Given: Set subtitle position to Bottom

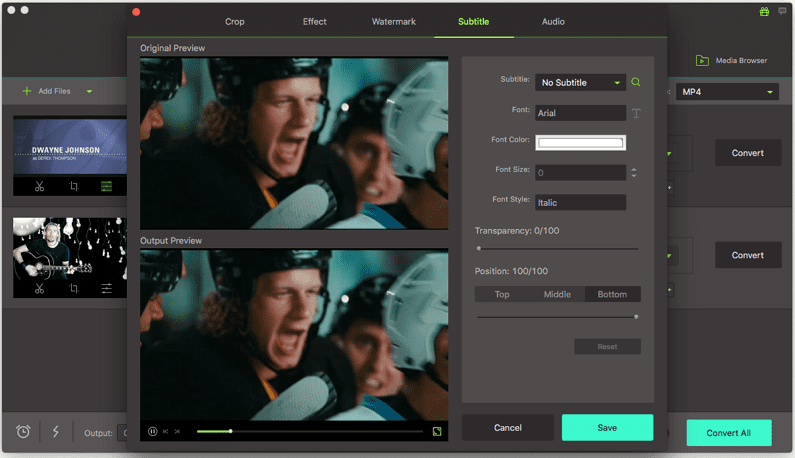Looking at the screenshot, I should click(612, 294).
